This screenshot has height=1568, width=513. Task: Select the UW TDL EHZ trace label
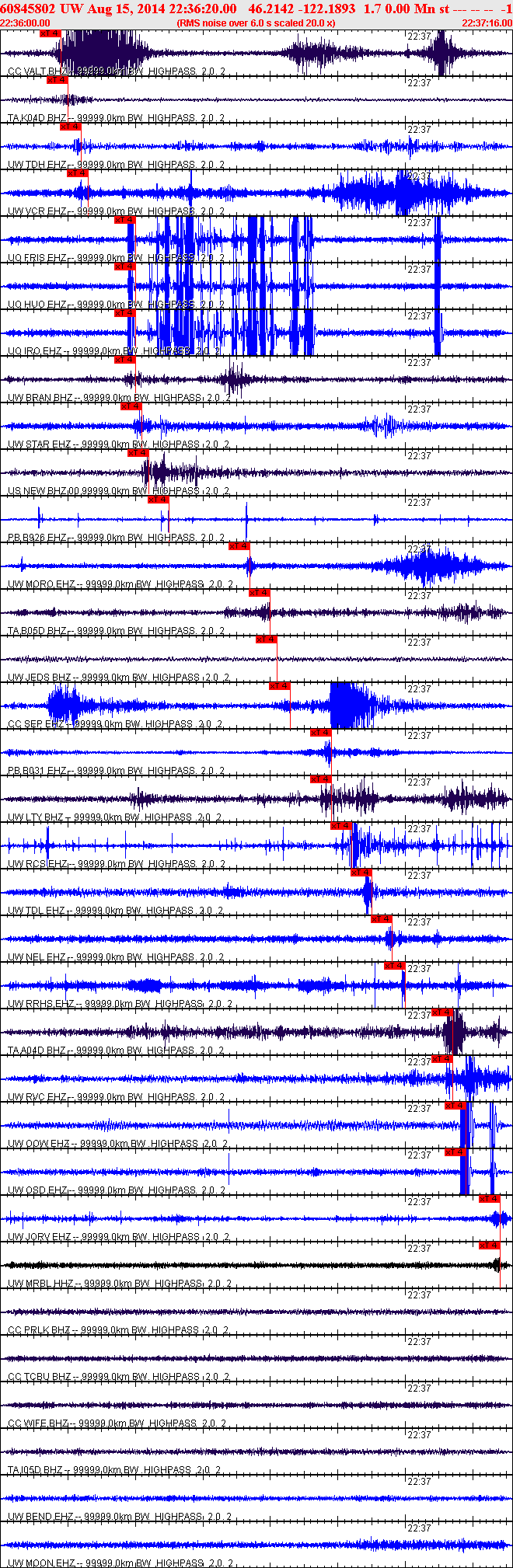tap(37, 911)
